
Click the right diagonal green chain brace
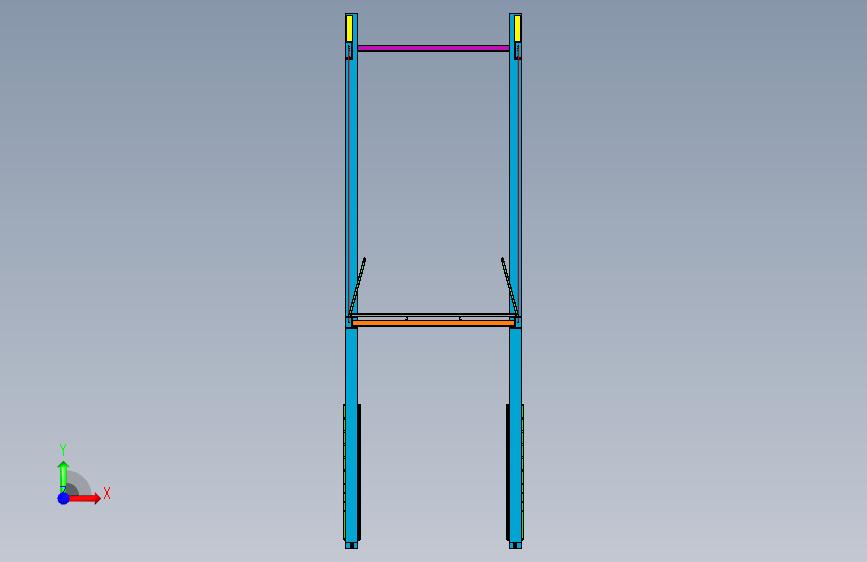pyautogui.click(x=510, y=287)
